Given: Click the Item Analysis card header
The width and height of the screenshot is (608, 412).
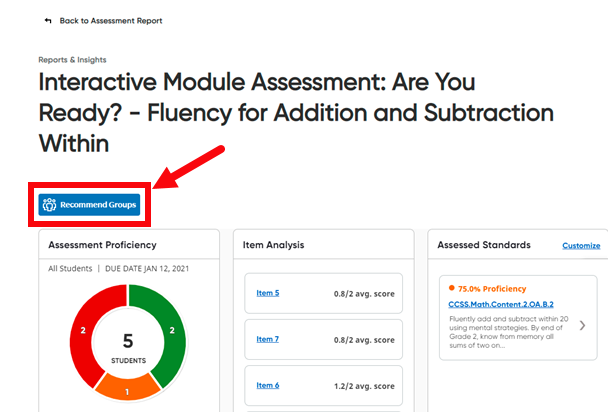Looking at the screenshot, I should pyautogui.click(x=273, y=245).
